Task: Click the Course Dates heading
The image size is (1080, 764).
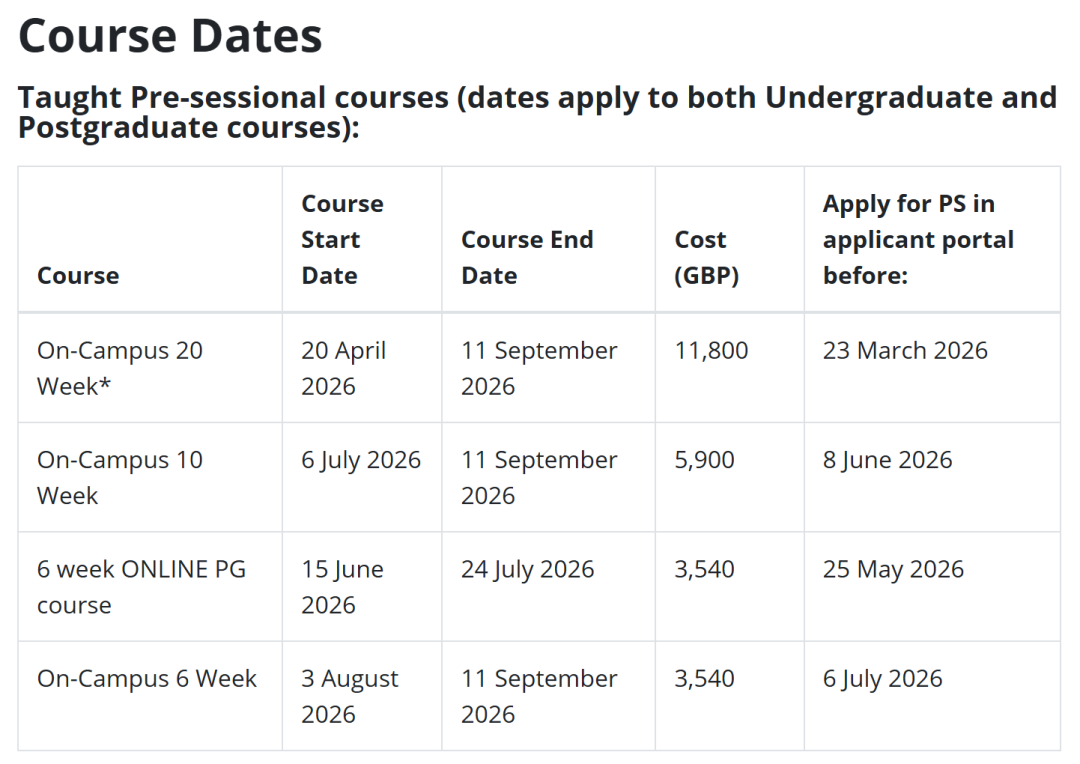Action: pos(170,35)
